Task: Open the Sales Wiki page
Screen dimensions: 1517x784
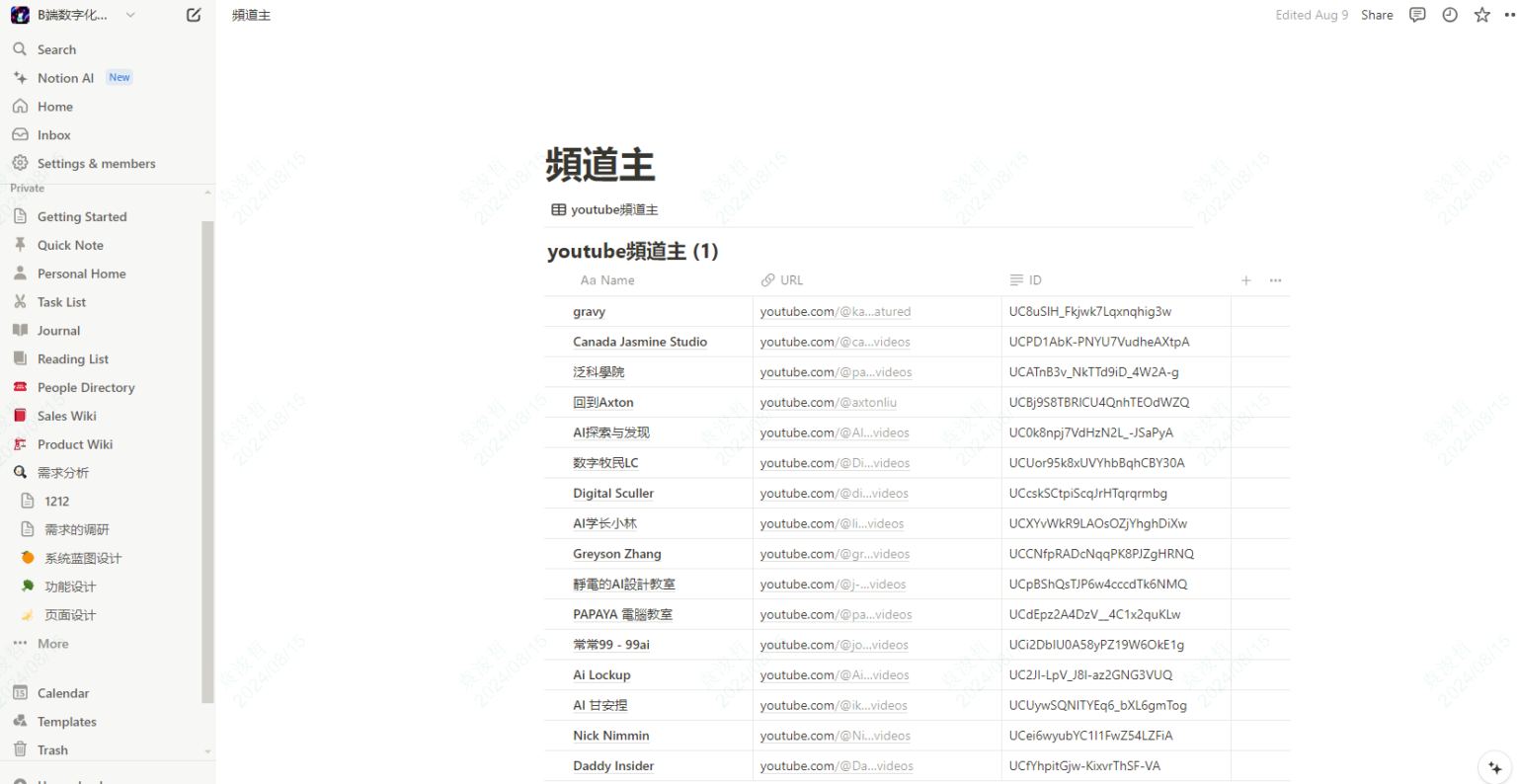Action: click(x=68, y=415)
